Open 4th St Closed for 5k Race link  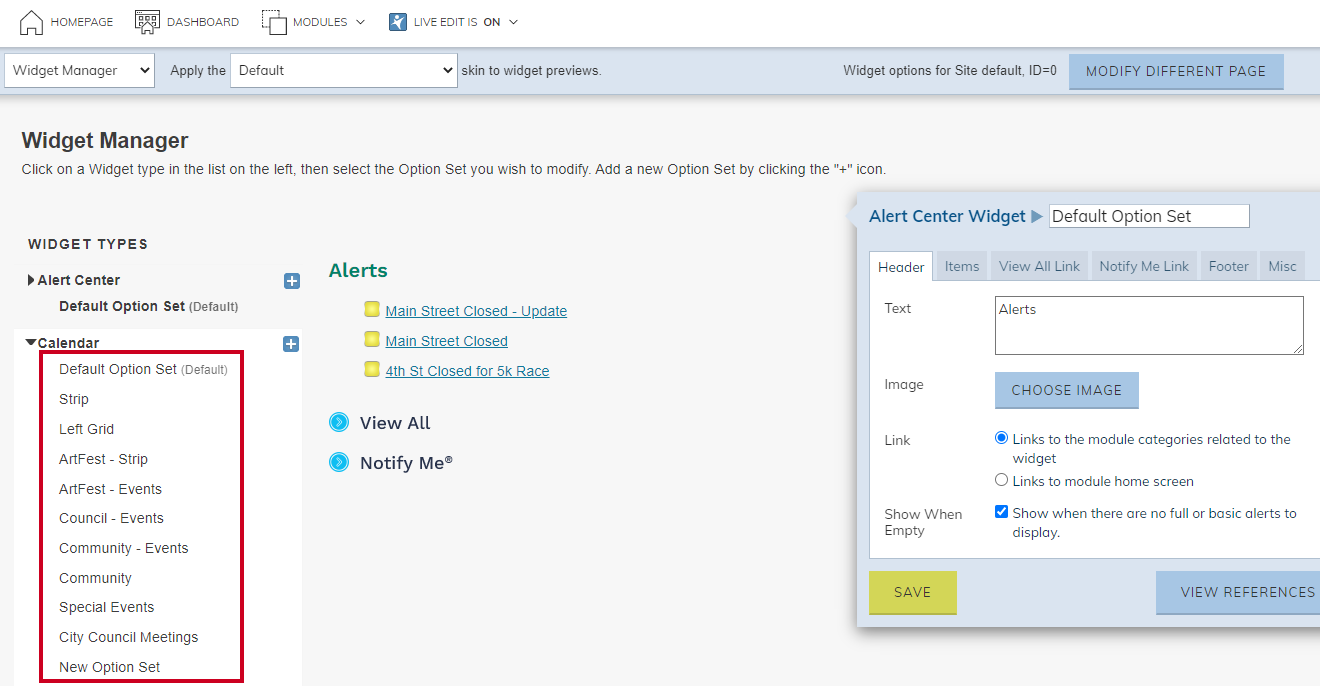[467, 371]
